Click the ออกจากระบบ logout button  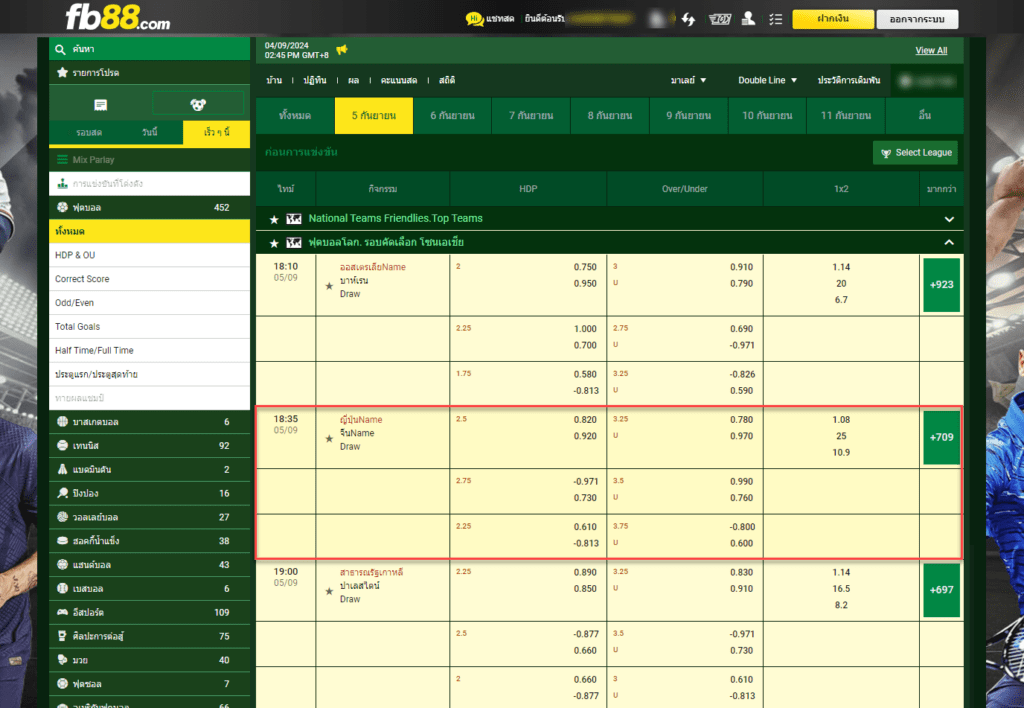point(917,19)
